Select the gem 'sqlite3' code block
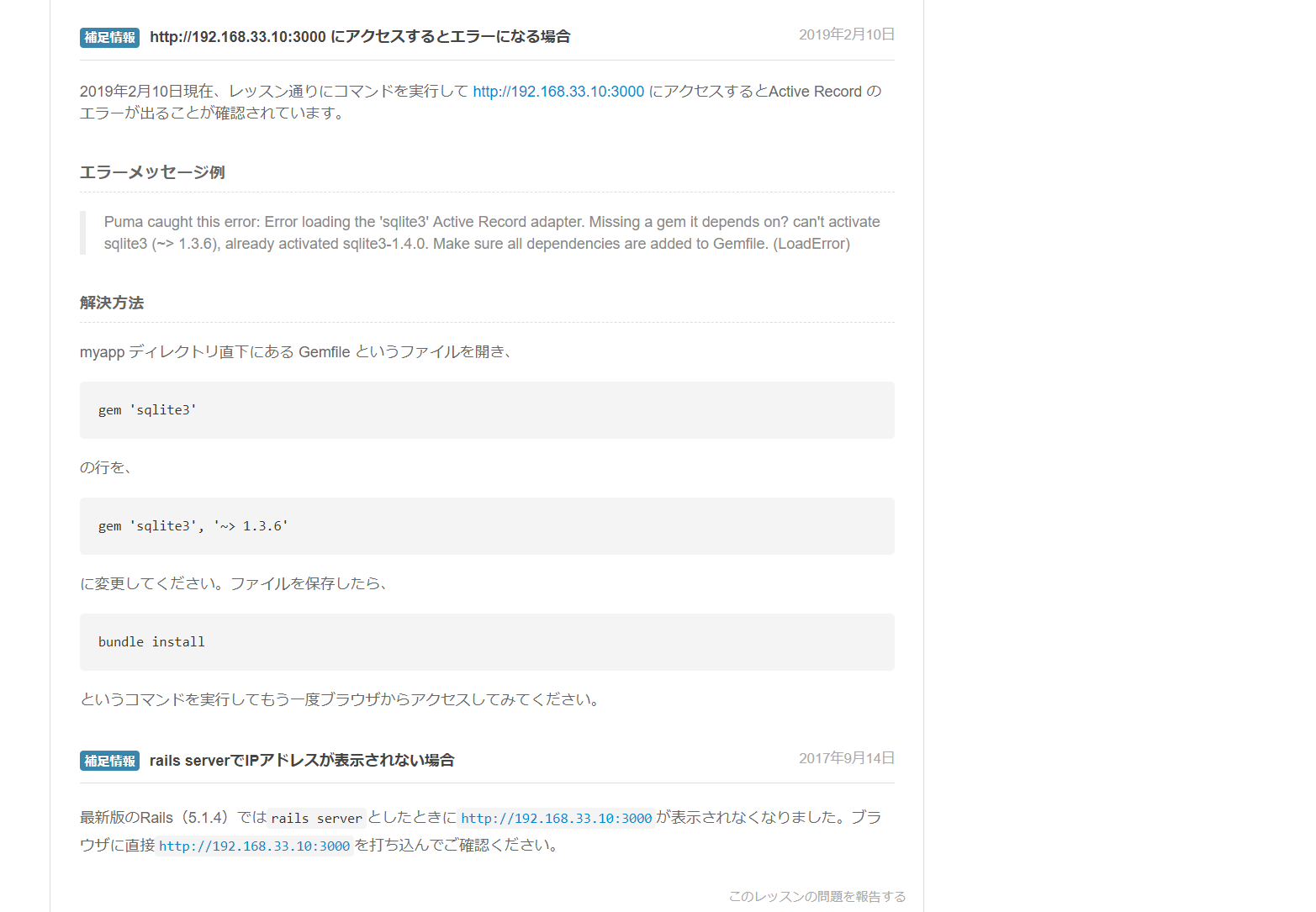Viewport: 1316px width, 912px height. click(x=147, y=409)
